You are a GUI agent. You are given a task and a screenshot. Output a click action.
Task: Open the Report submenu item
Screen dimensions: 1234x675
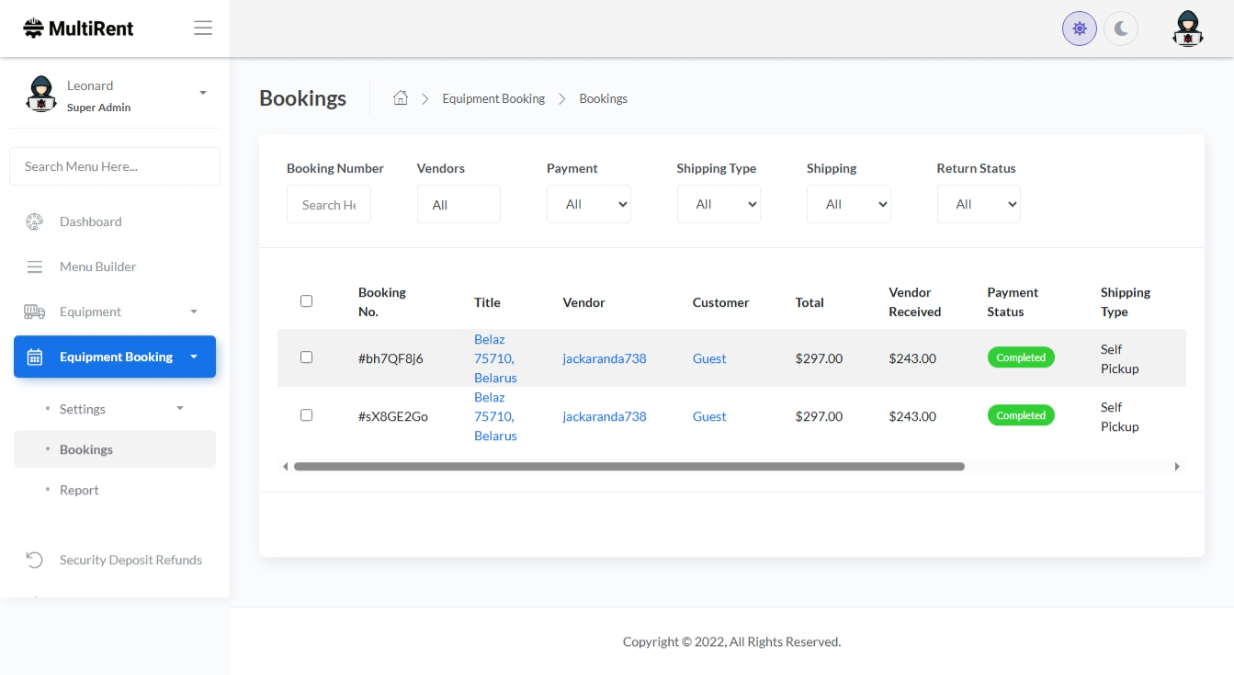coord(79,490)
